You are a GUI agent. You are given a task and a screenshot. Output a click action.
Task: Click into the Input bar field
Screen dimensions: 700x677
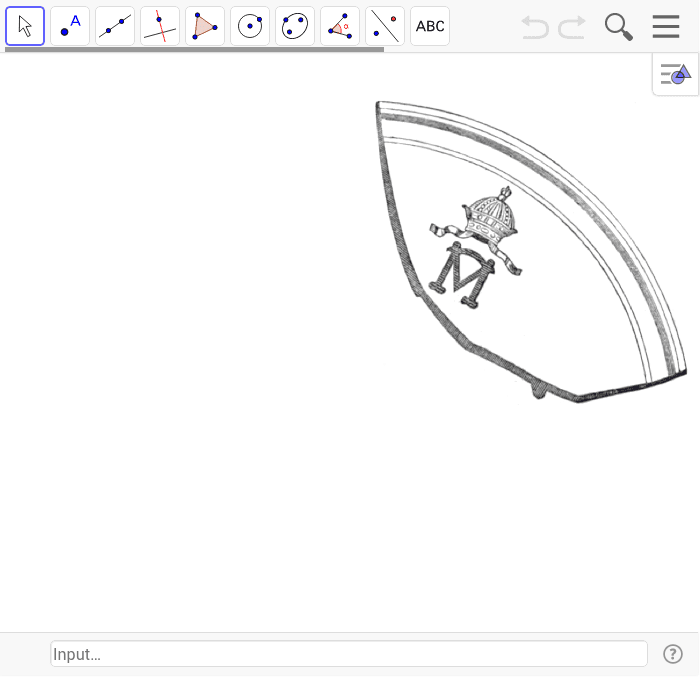pyautogui.click(x=349, y=654)
